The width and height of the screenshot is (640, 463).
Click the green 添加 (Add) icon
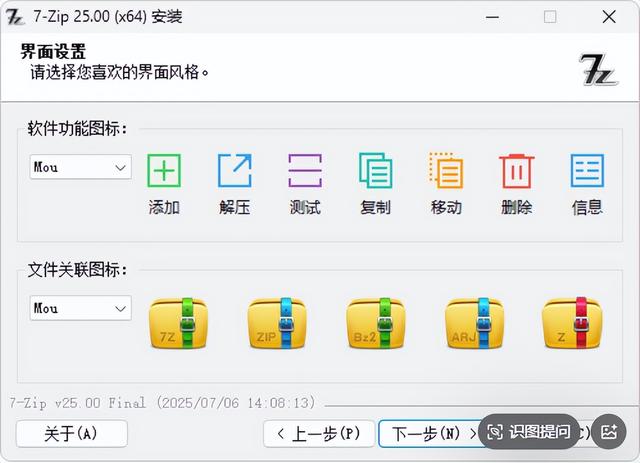[x=164, y=170]
